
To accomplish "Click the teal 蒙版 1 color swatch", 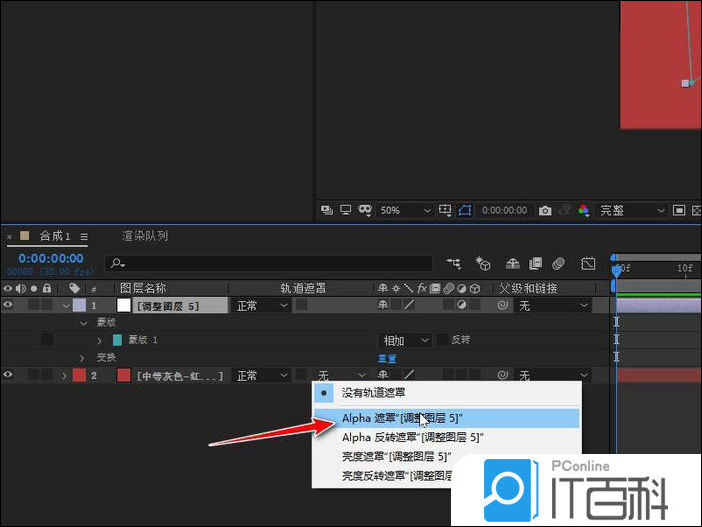I will pyautogui.click(x=117, y=340).
